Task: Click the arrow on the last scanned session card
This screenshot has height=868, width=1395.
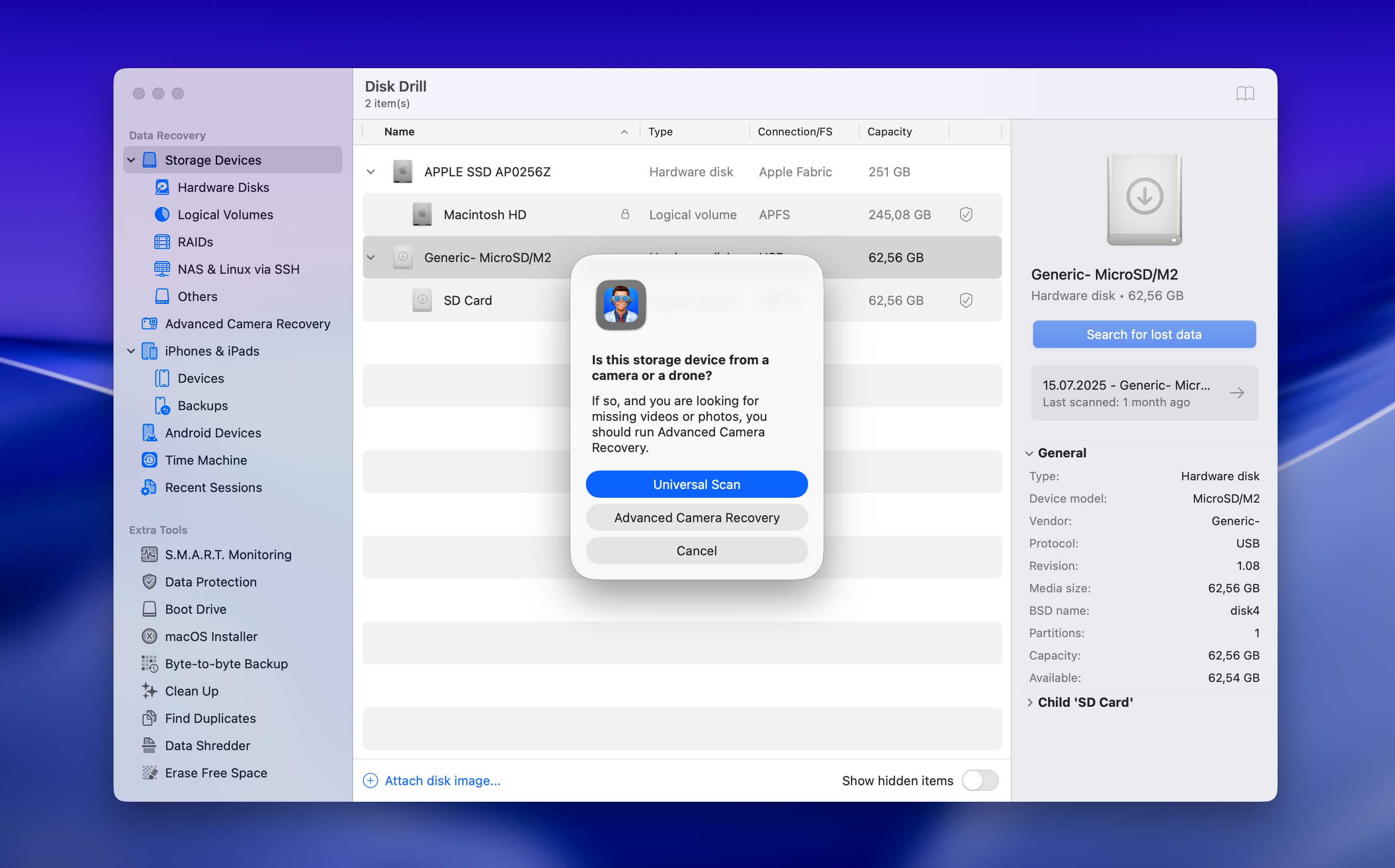Action: click(x=1237, y=393)
